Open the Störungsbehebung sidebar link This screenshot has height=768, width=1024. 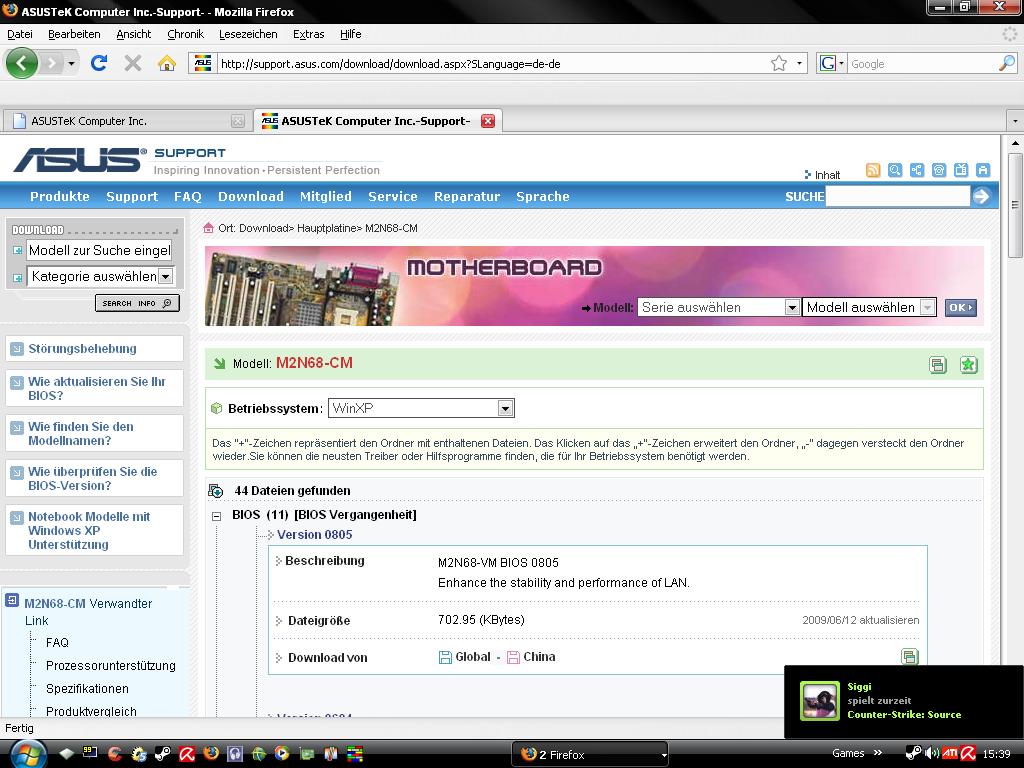[82, 349]
